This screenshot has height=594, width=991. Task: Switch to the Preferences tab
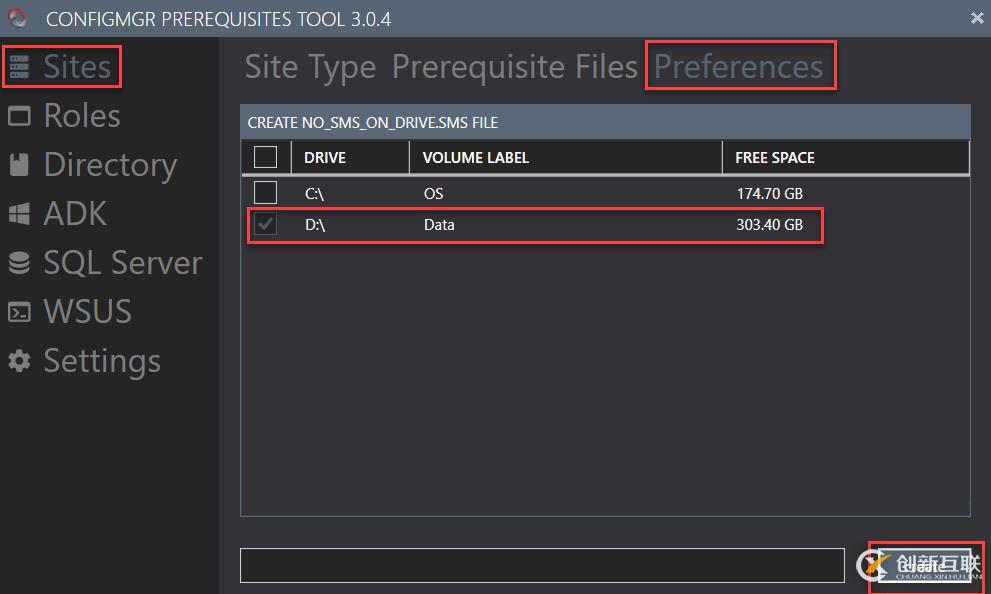click(x=738, y=67)
